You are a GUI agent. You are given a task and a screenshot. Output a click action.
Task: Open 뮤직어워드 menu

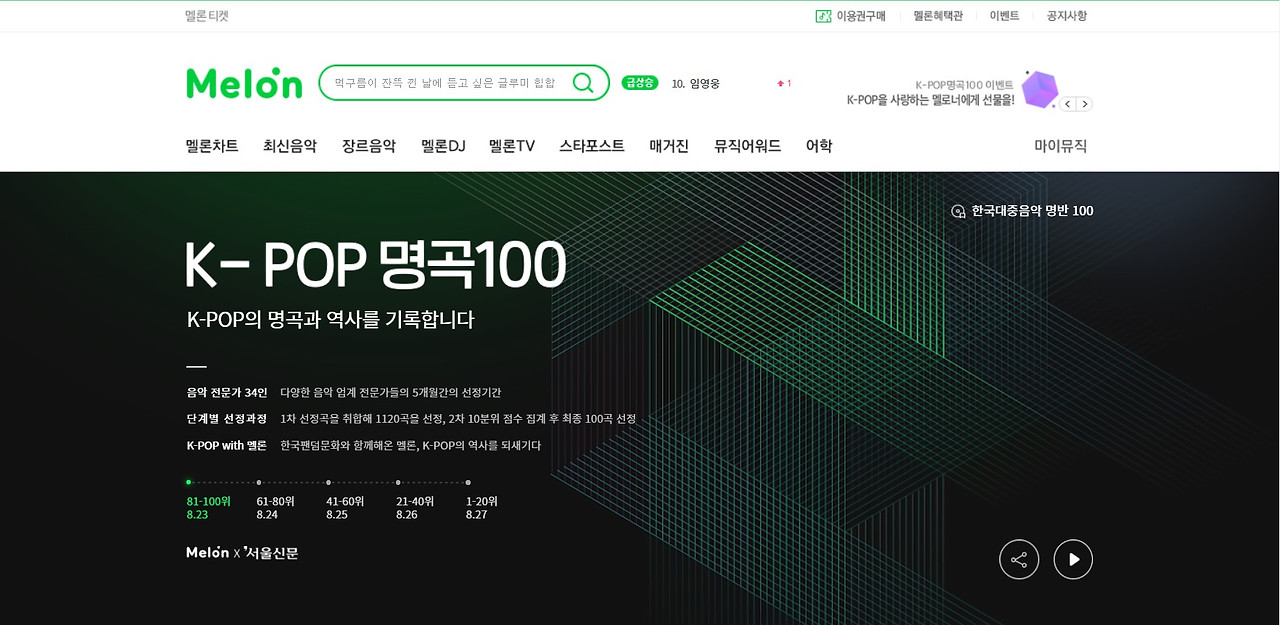point(748,146)
